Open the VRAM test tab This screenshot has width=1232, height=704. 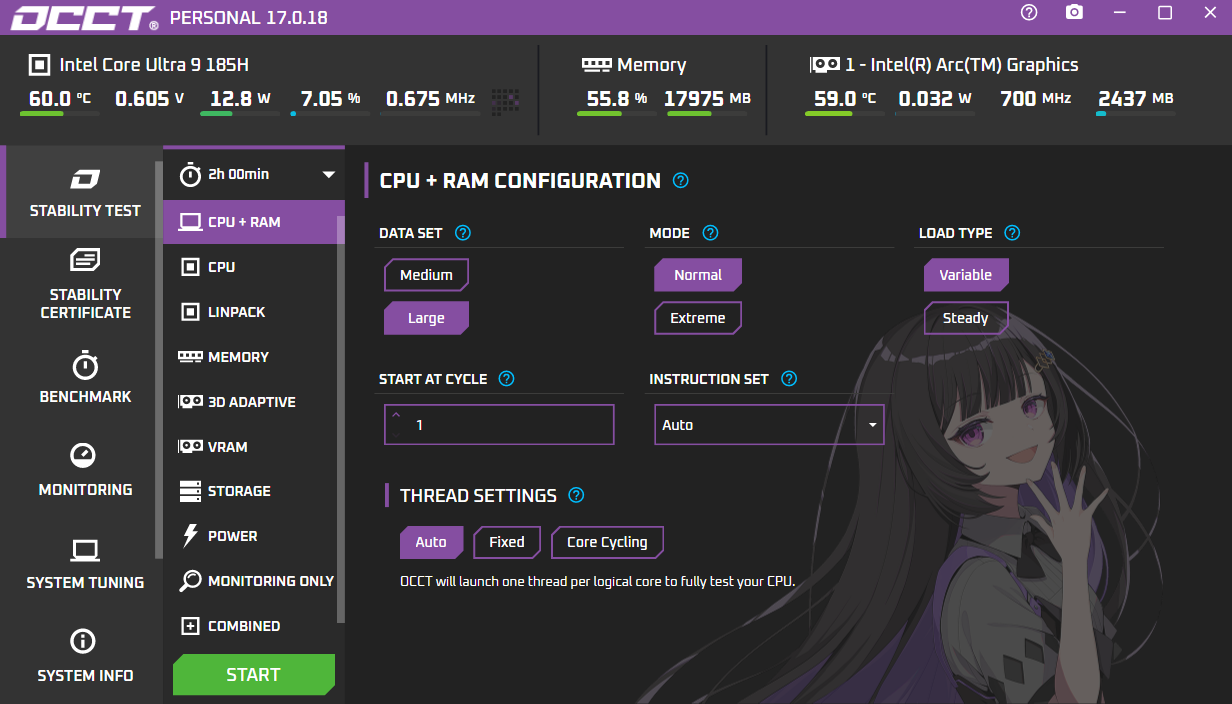pyautogui.click(x=250, y=447)
